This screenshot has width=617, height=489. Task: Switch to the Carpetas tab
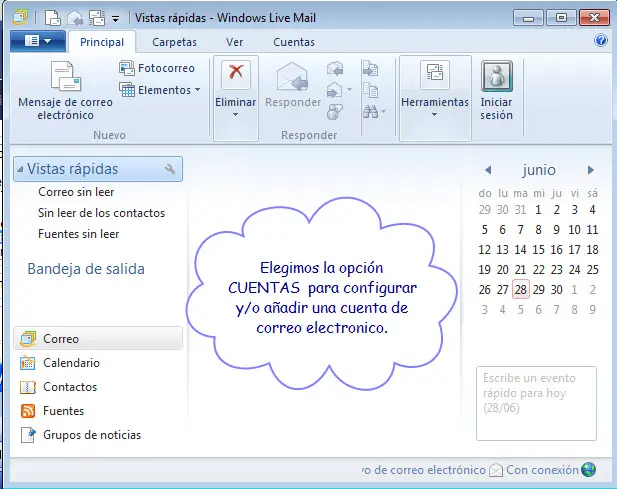tap(174, 42)
